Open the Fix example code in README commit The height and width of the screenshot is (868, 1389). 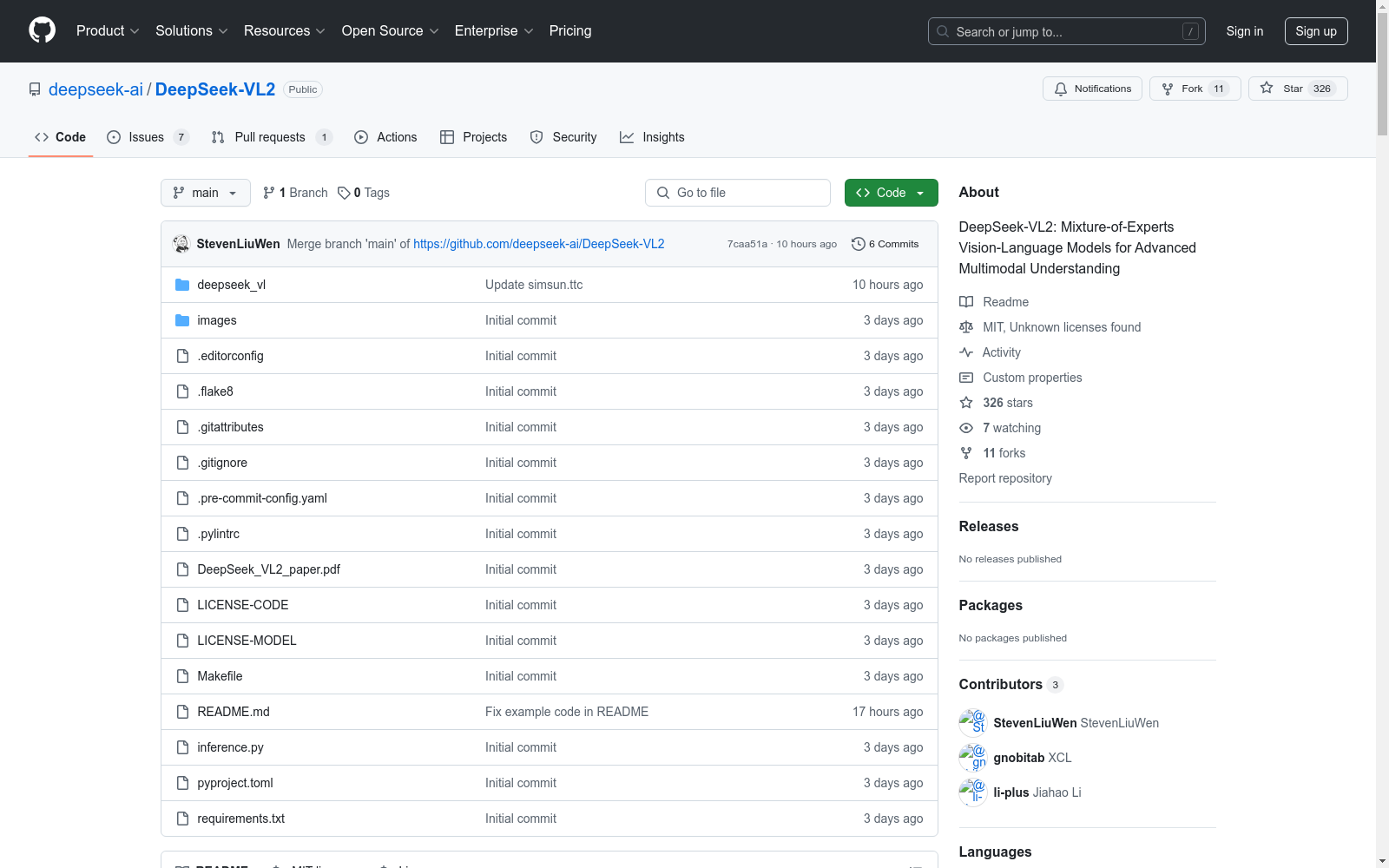[567, 712]
